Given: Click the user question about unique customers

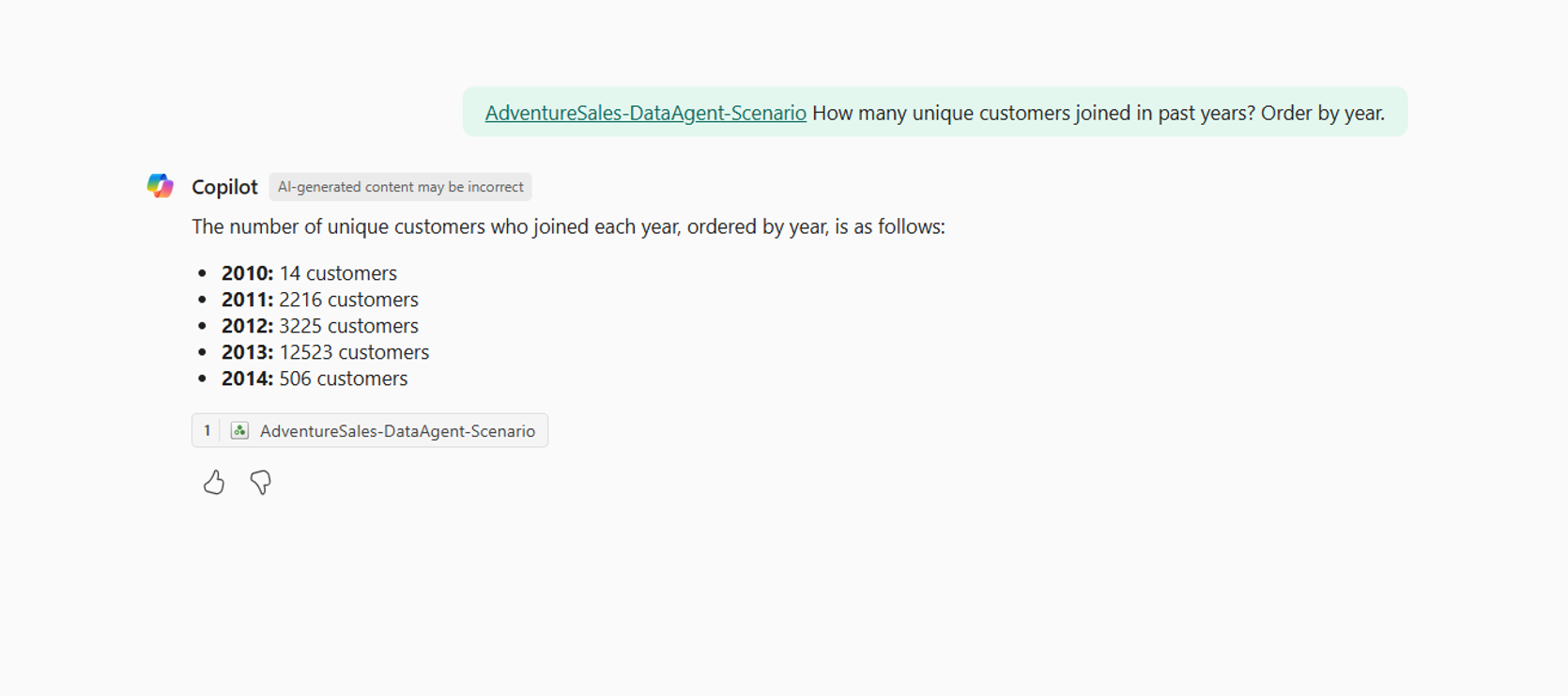Looking at the screenshot, I should click(1099, 113).
